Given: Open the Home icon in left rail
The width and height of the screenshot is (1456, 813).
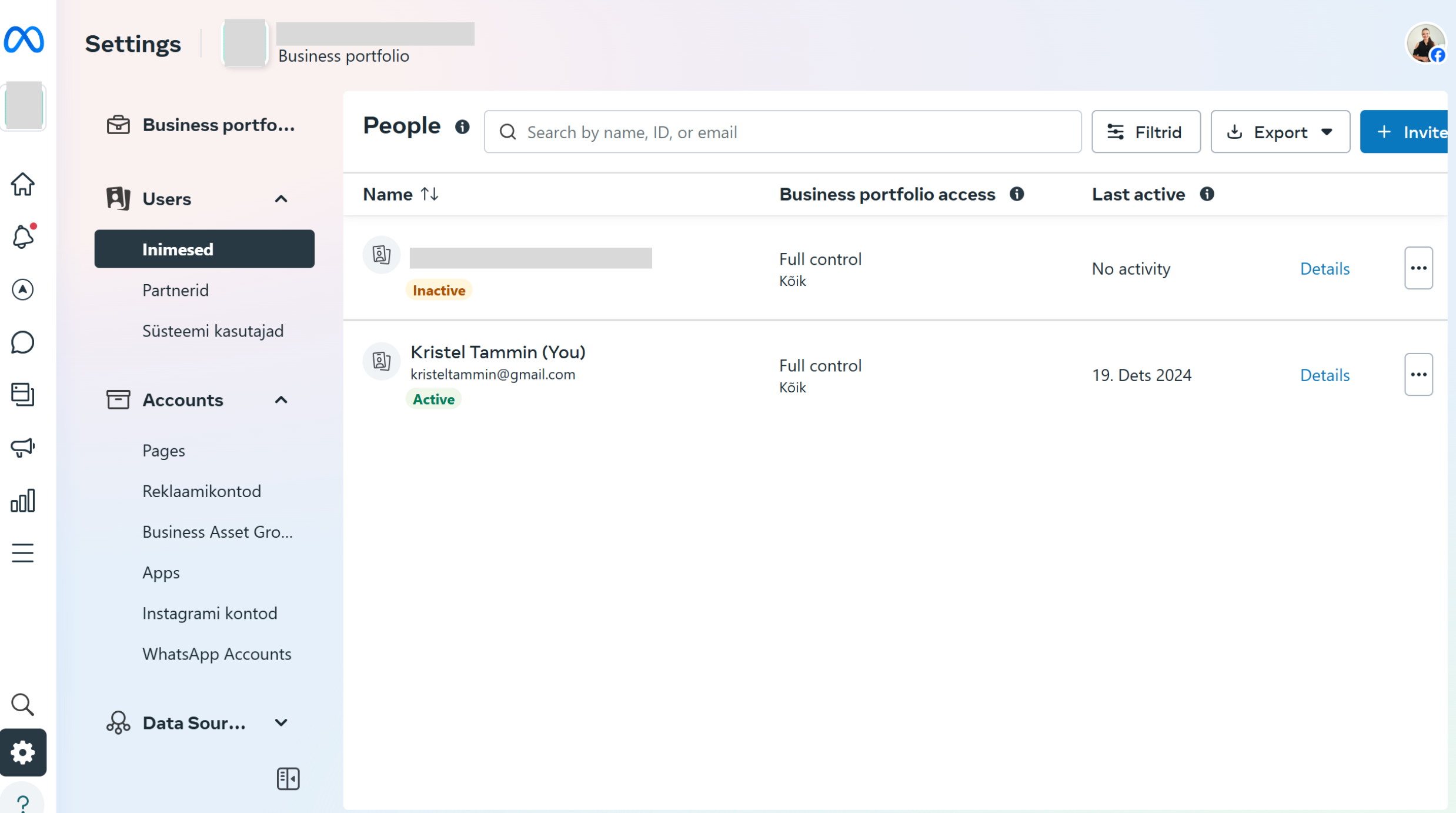Looking at the screenshot, I should [23, 185].
